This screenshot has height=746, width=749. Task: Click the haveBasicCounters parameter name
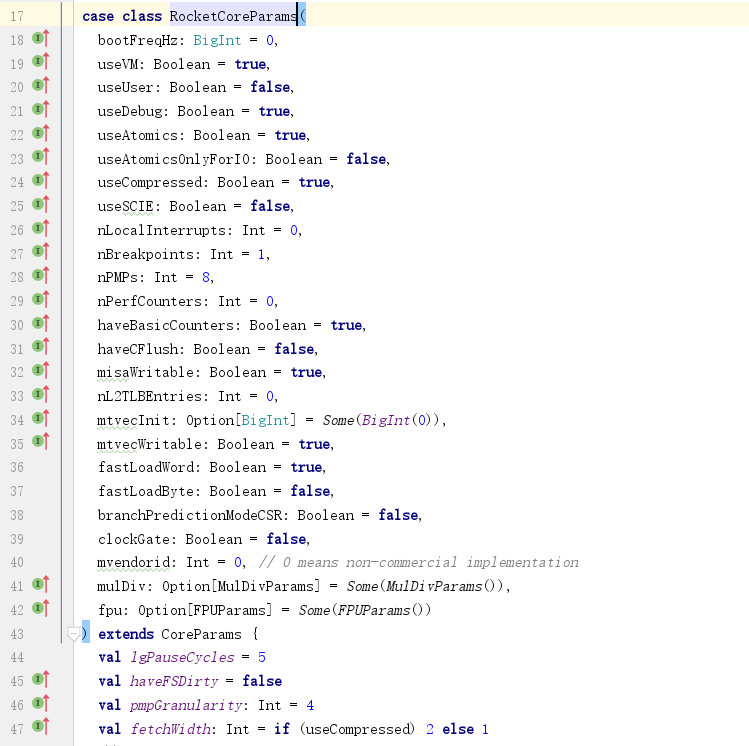pyautogui.click(x=165, y=325)
